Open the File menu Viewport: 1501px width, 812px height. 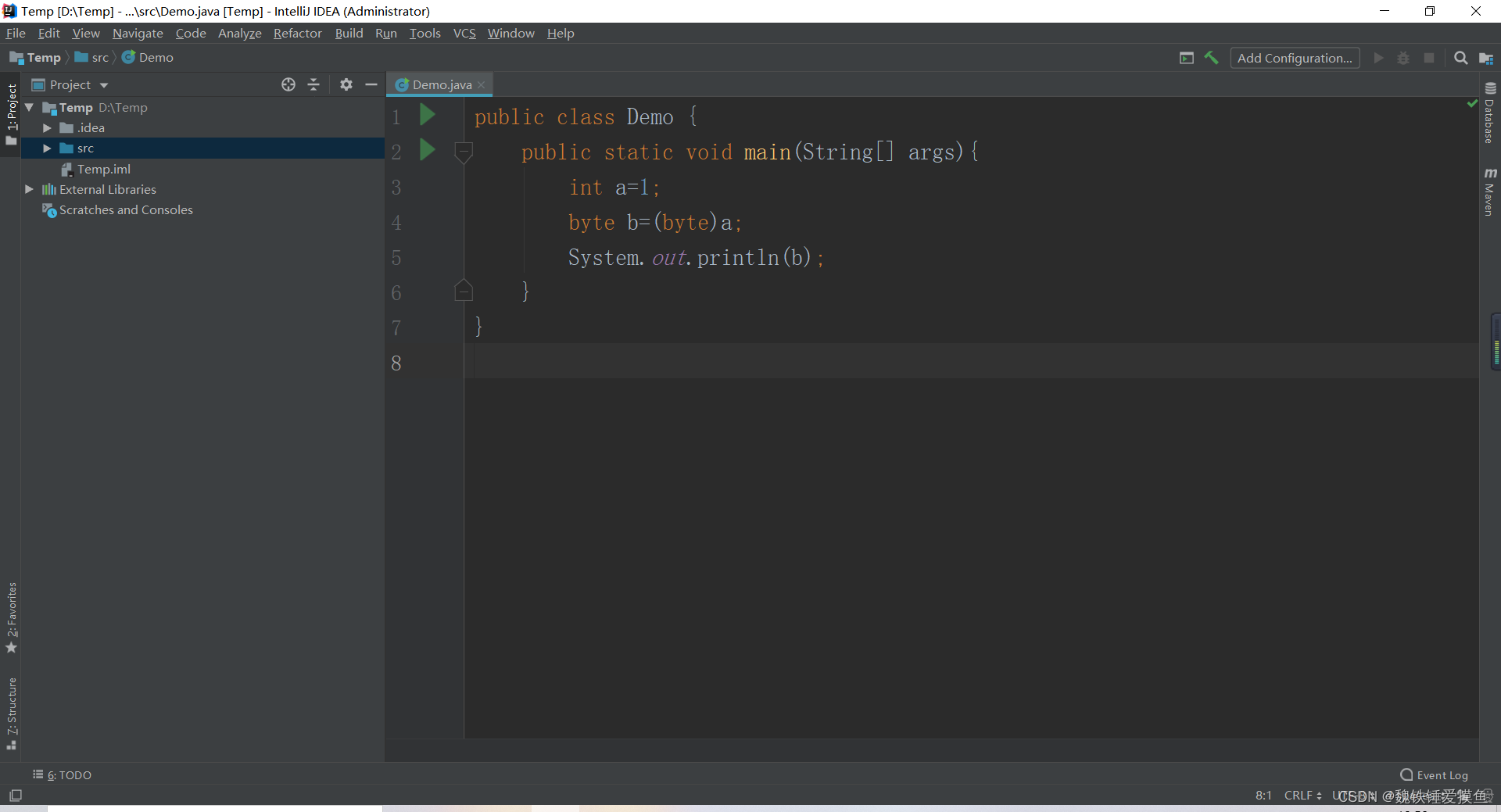point(16,33)
